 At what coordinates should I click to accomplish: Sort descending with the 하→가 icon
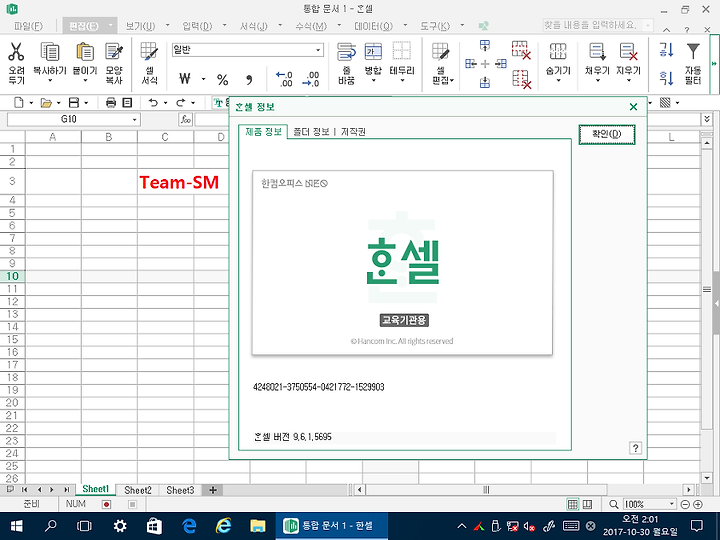click(x=666, y=78)
